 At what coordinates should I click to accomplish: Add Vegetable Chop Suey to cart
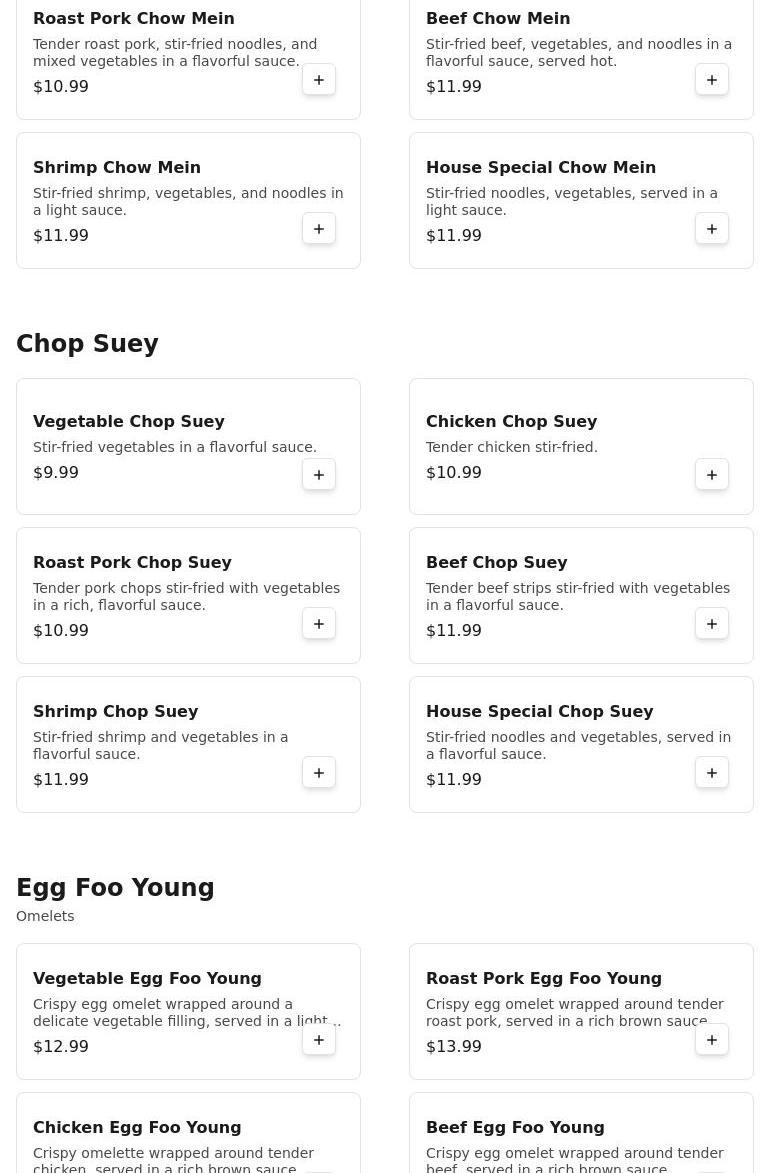[x=319, y=475]
